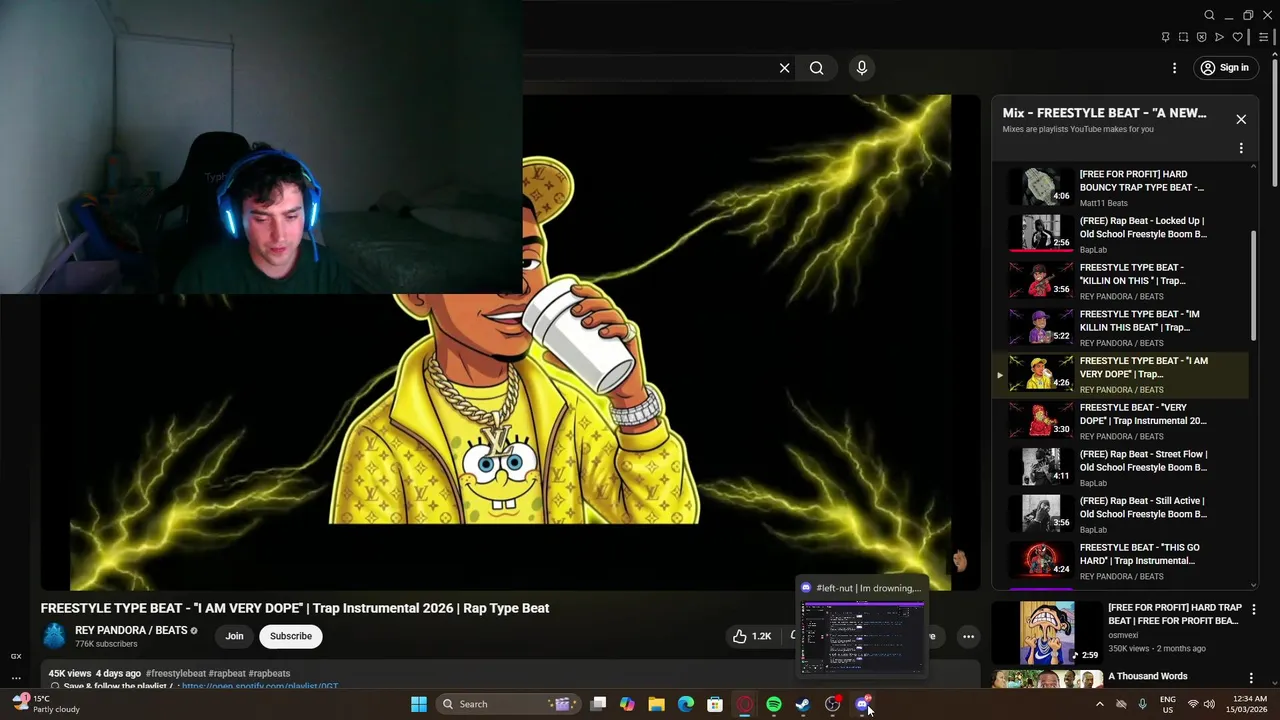Launch Copilot from the taskbar
1280x720 pixels.
(627, 704)
